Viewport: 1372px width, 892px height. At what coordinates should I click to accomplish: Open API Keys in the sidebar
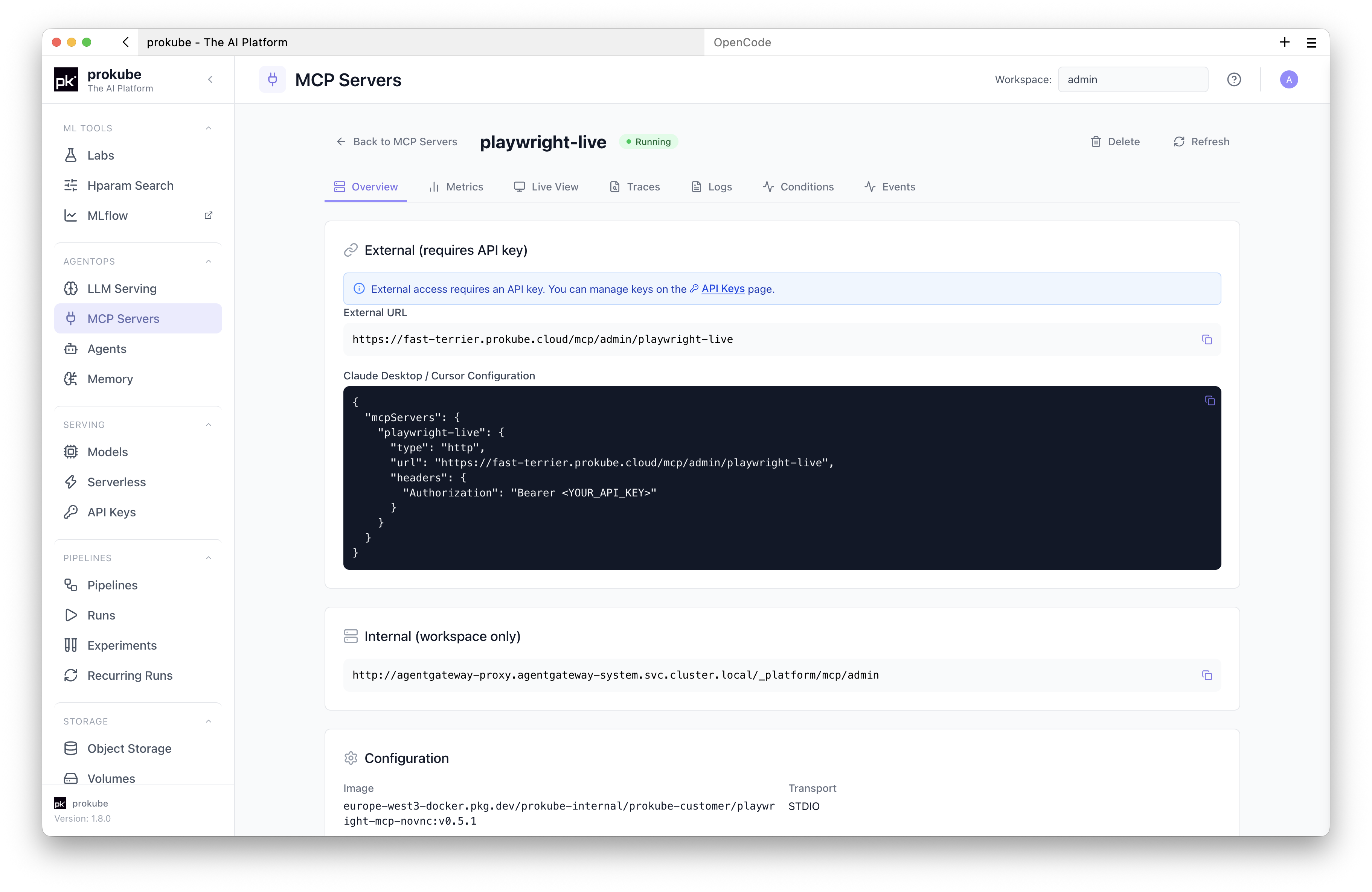[x=138, y=512]
